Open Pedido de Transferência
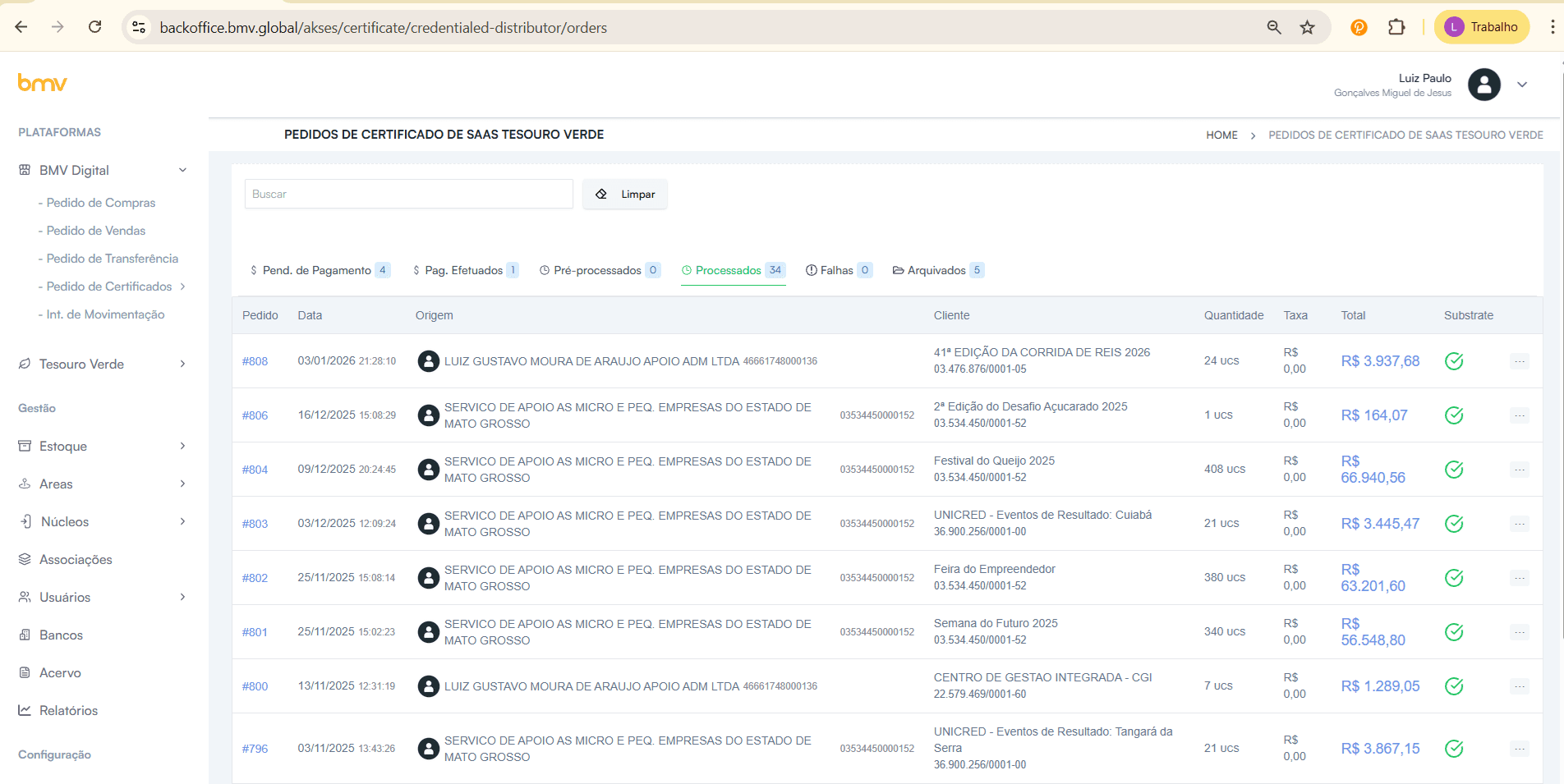Image resolution: width=1564 pixels, height=784 pixels. click(113, 259)
